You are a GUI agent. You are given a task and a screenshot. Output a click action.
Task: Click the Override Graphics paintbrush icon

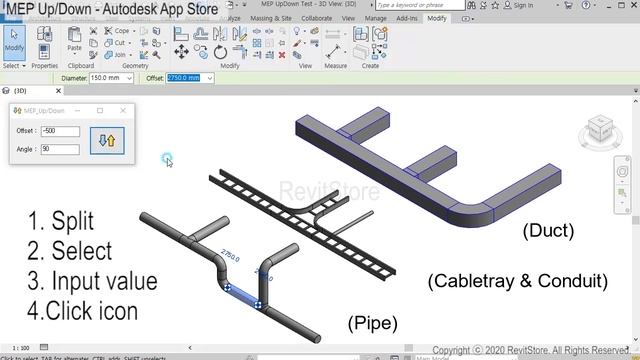coord(297,43)
